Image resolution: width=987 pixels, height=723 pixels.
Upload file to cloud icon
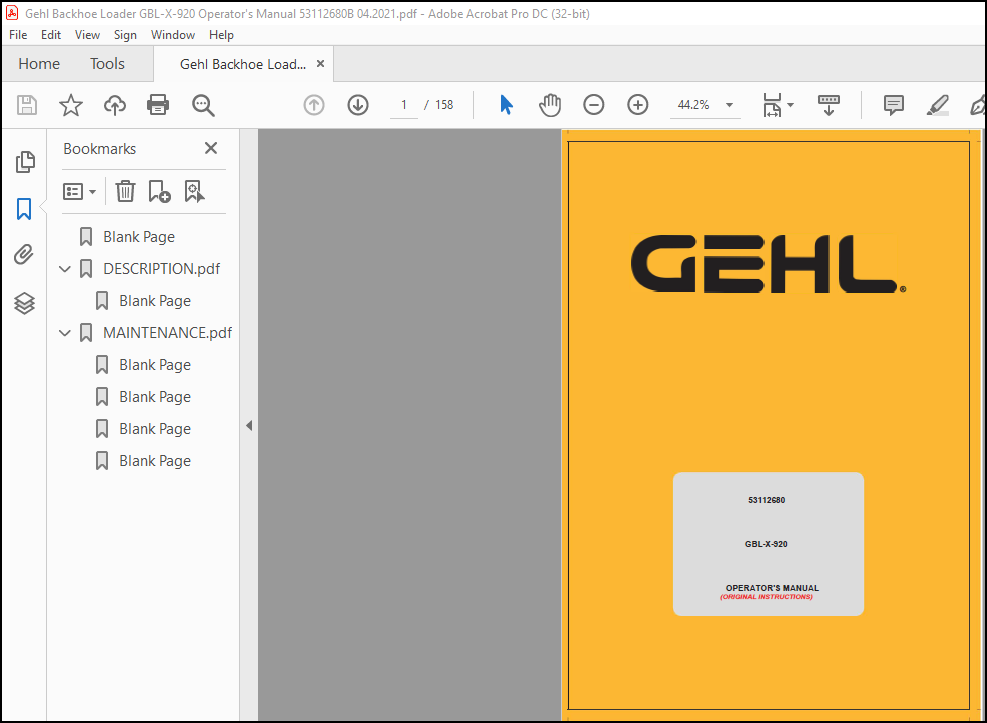tap(115, 105)
